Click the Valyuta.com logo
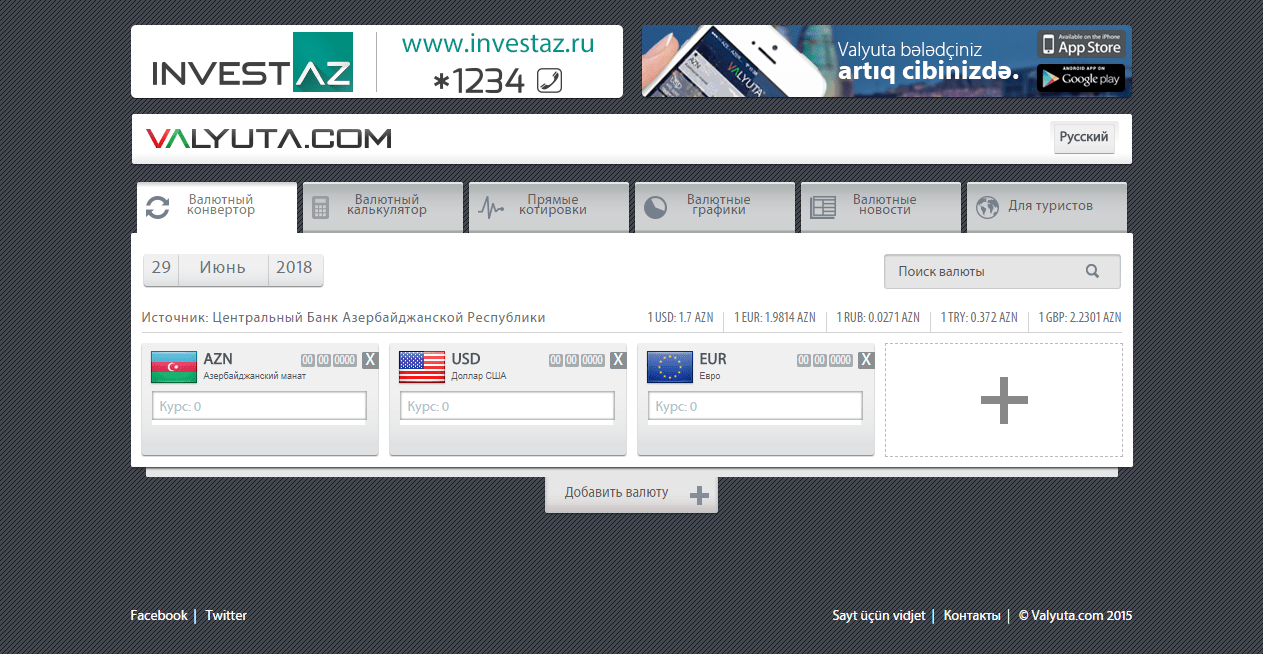The image size is (1263, 654). coord(269,139)
